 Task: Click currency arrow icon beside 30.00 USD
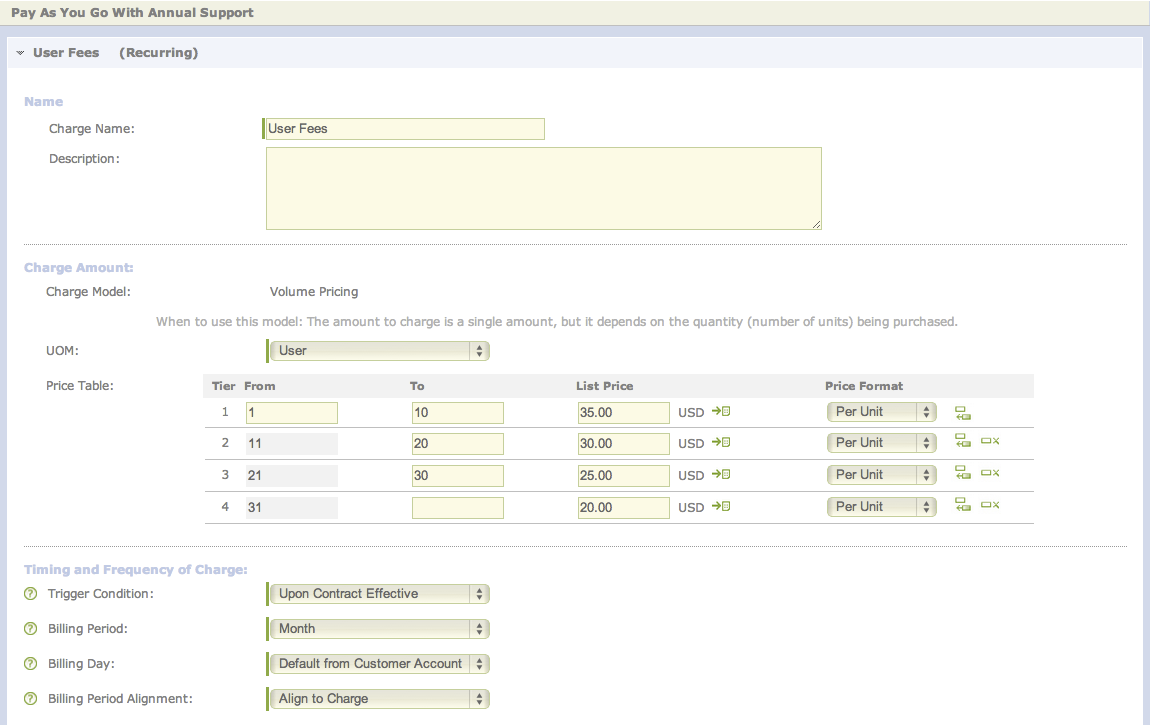coord(721,443)
